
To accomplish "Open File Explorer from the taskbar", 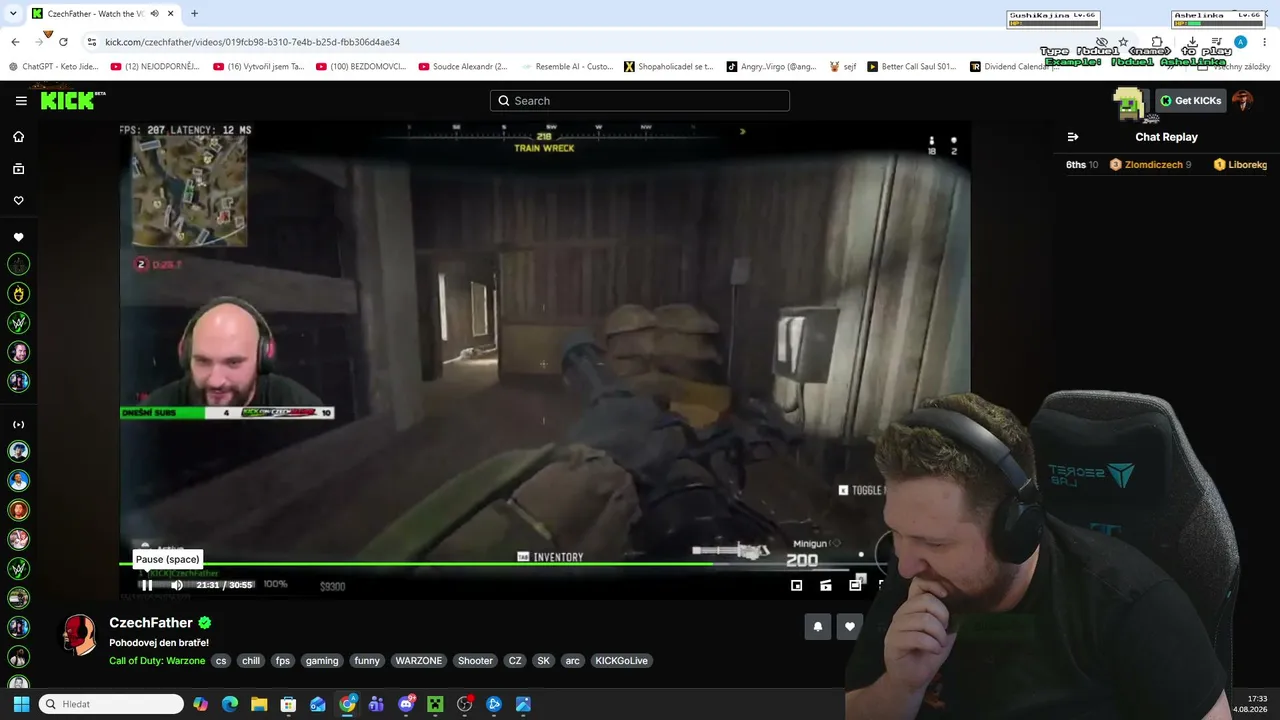I will point(259,704).
